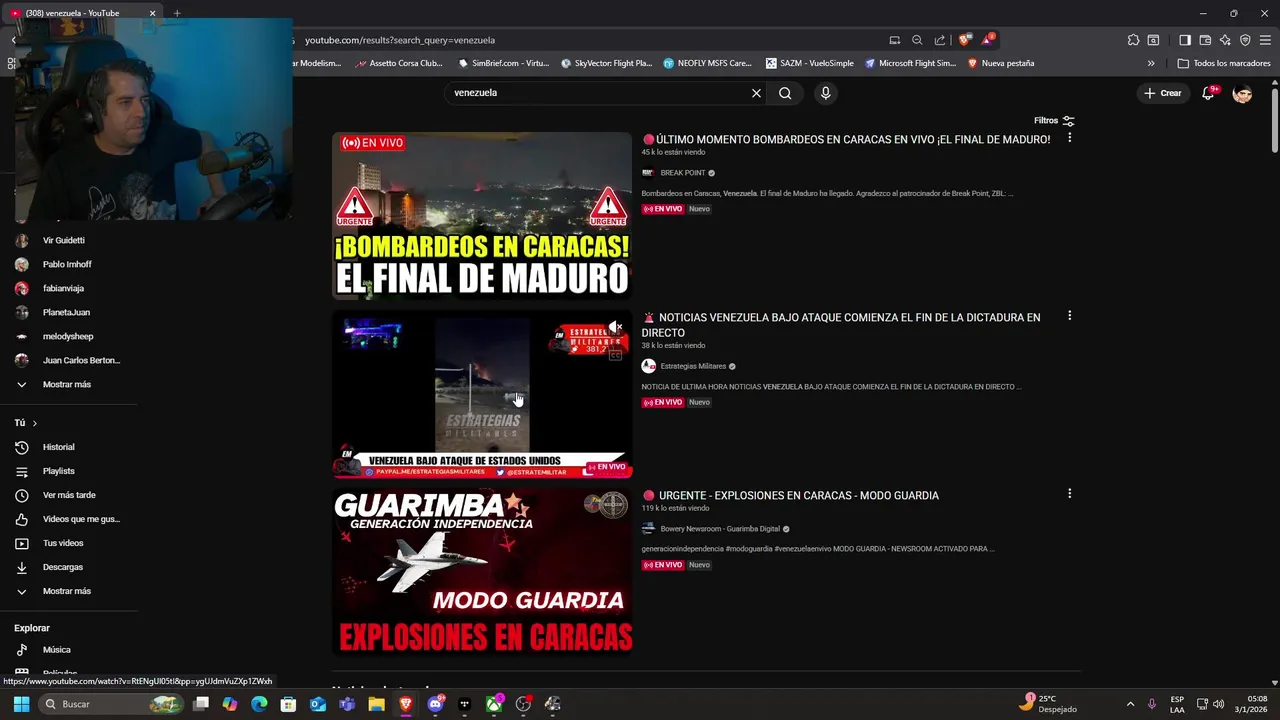Open SAZM - VueloSimple bookmark
The height and width of the screenshot is (720, 1280).
[x=809, y=63]
